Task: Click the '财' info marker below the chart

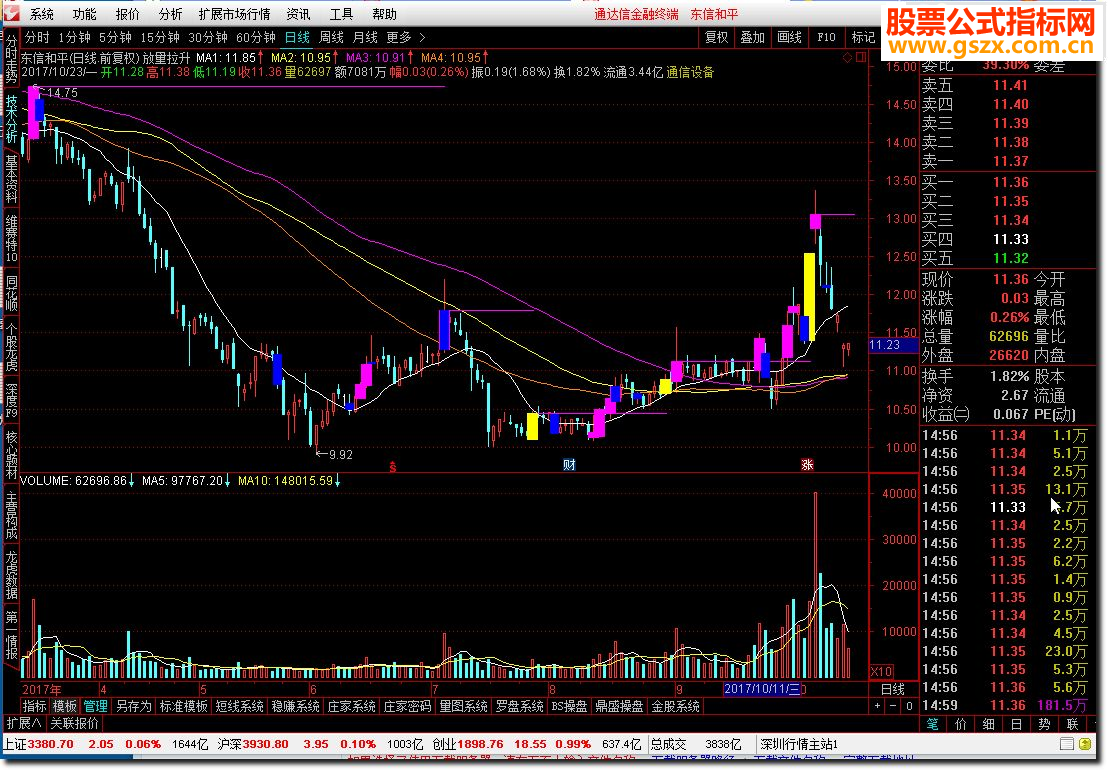Action: tap(569, 464)
